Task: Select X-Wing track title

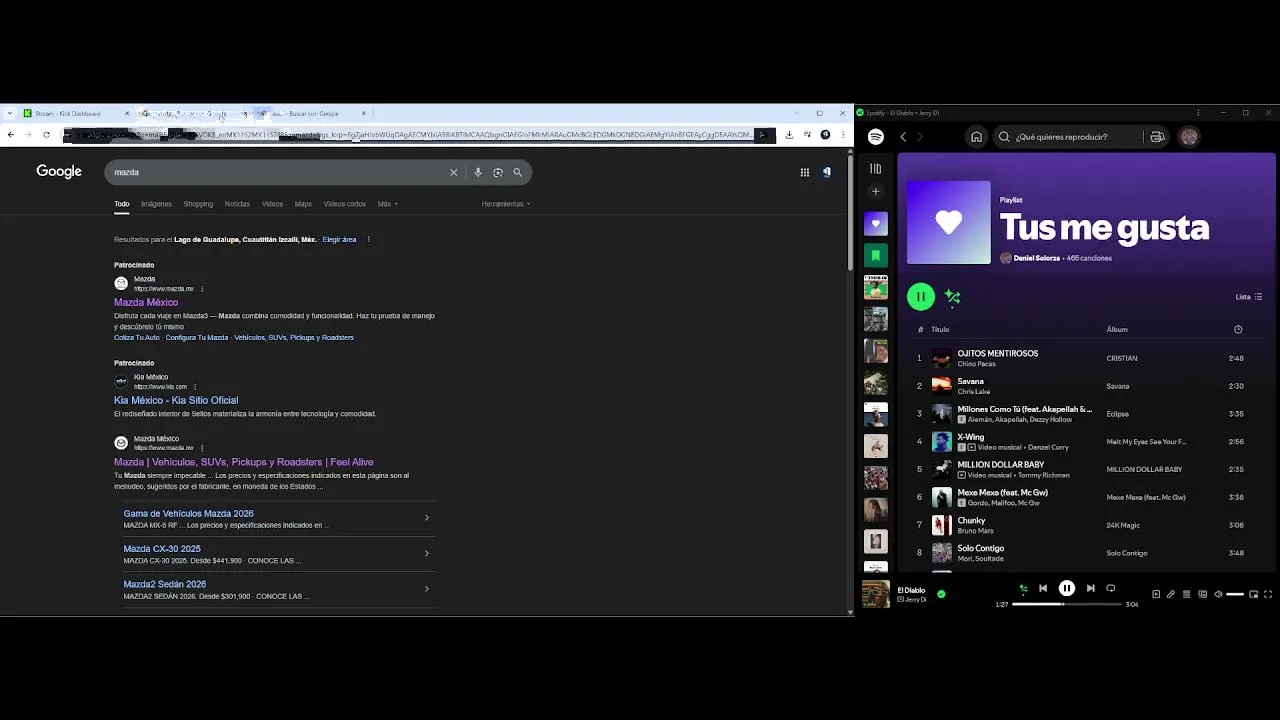Action: coord(970,437)
